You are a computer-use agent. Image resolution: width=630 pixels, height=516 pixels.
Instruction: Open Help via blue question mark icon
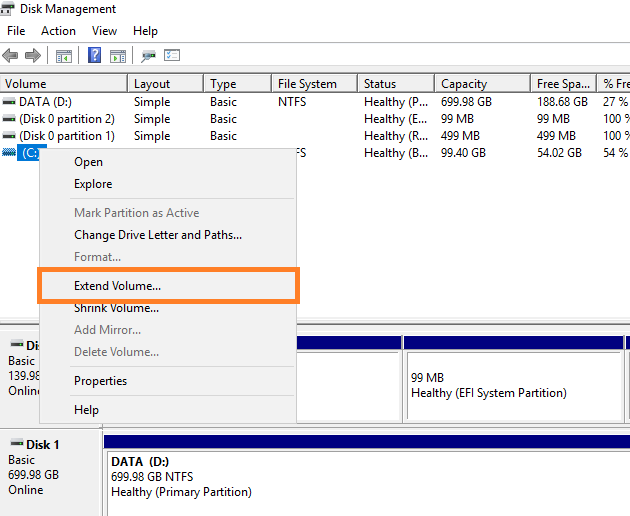[95, 56]
